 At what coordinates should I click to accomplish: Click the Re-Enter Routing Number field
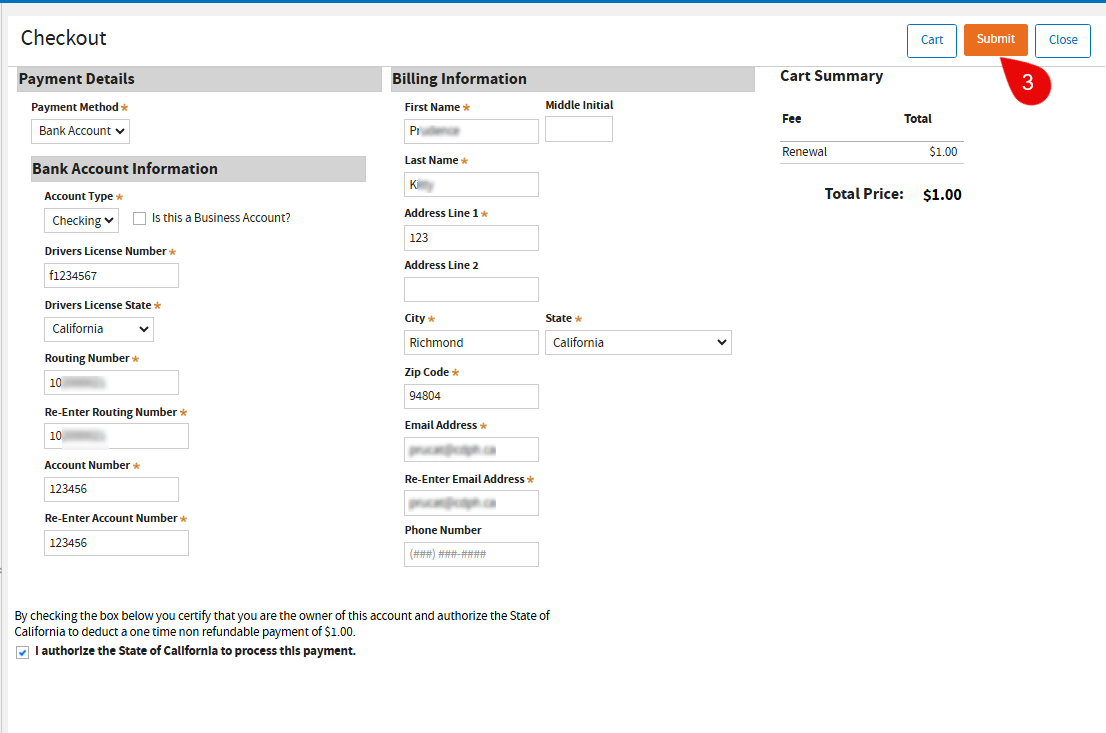tap(116, 436)
